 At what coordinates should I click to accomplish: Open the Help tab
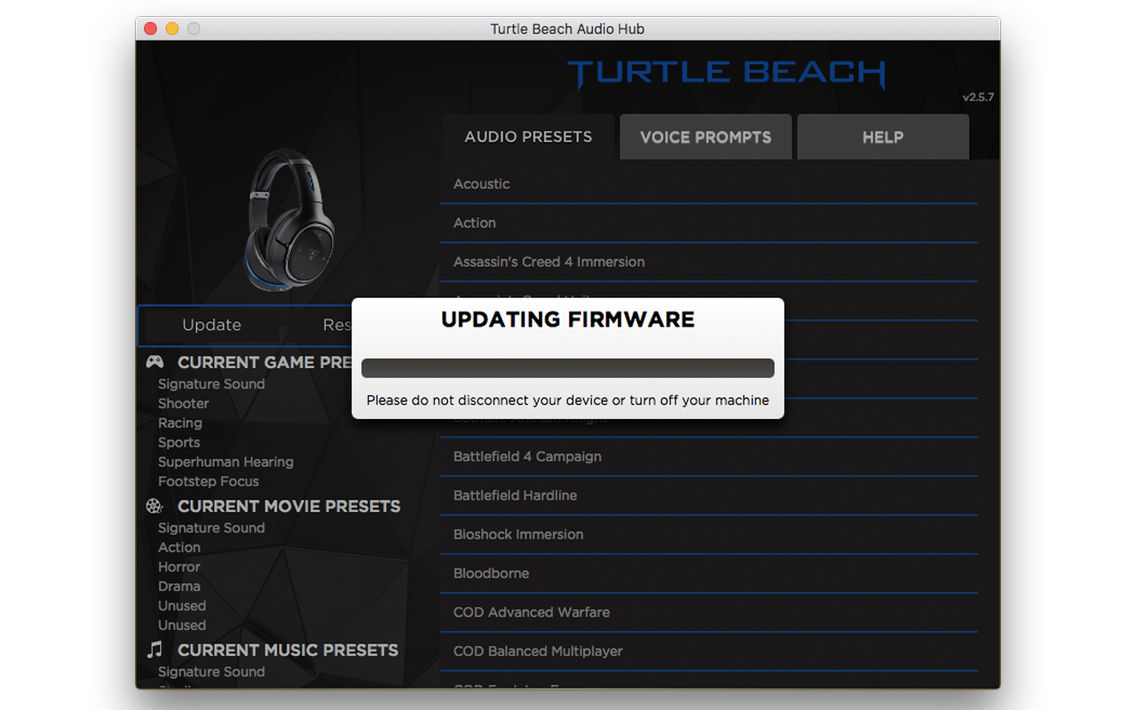click(882, 137)
